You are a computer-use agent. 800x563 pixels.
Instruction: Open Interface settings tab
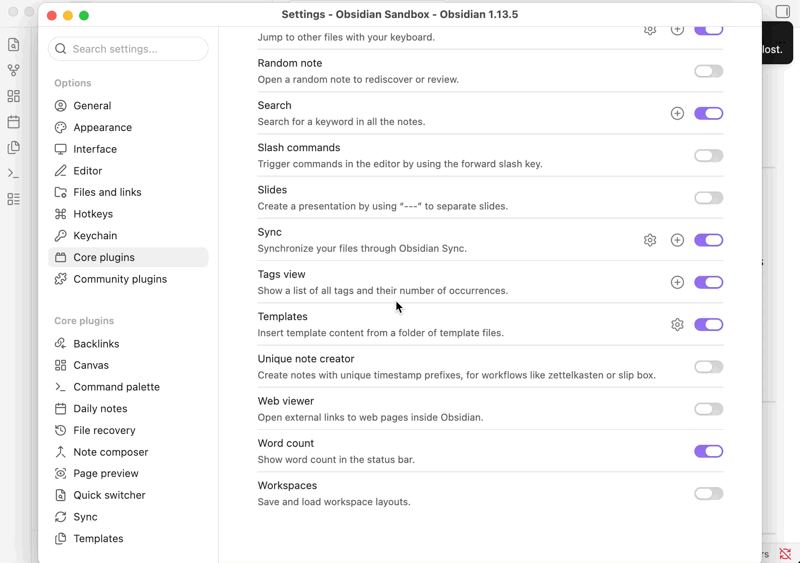tap(128, 149)
